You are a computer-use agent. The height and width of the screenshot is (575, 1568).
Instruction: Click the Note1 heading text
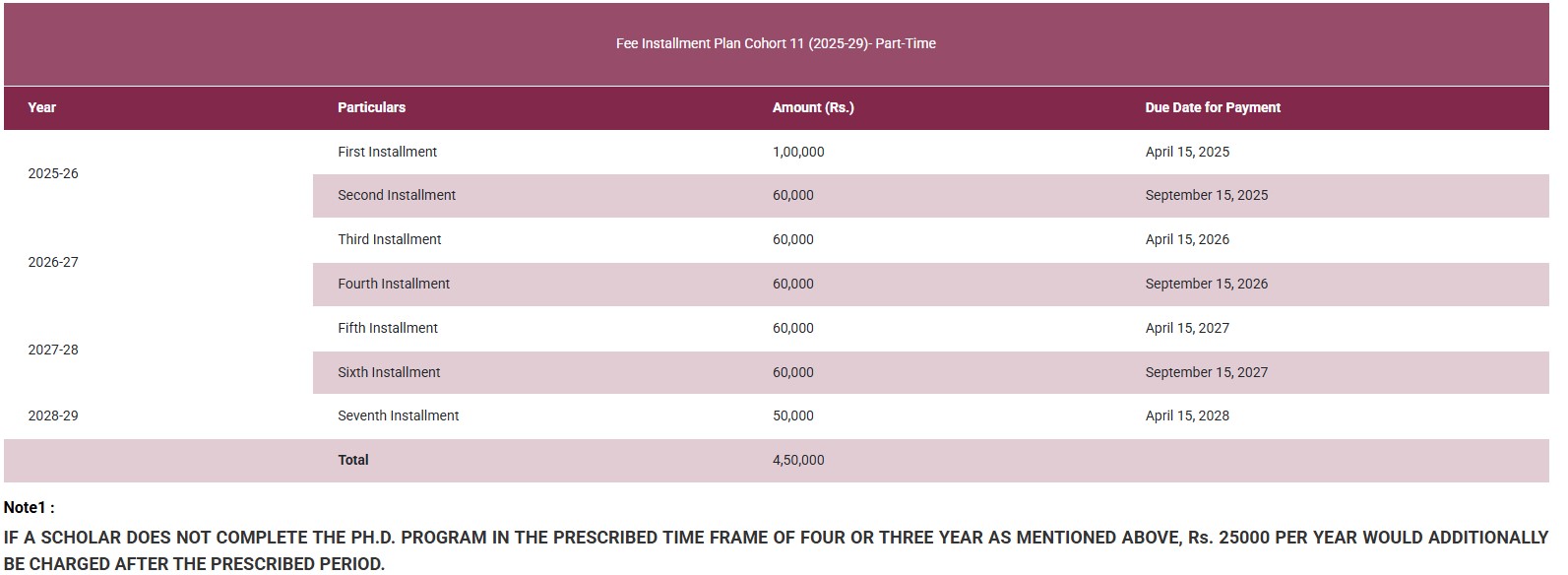tap(29, 508)
